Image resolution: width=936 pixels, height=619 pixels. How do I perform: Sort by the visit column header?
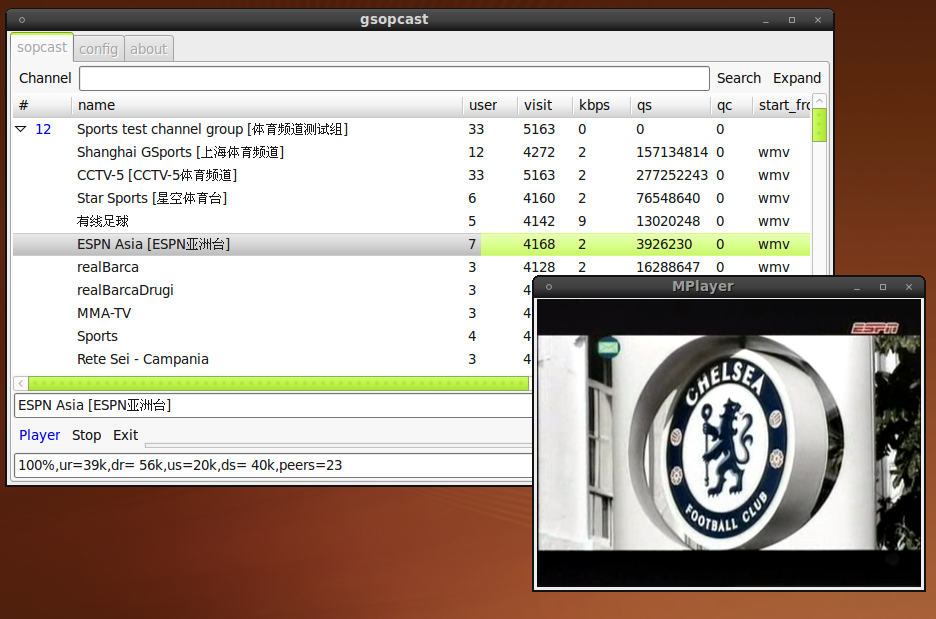pos(544,105)
